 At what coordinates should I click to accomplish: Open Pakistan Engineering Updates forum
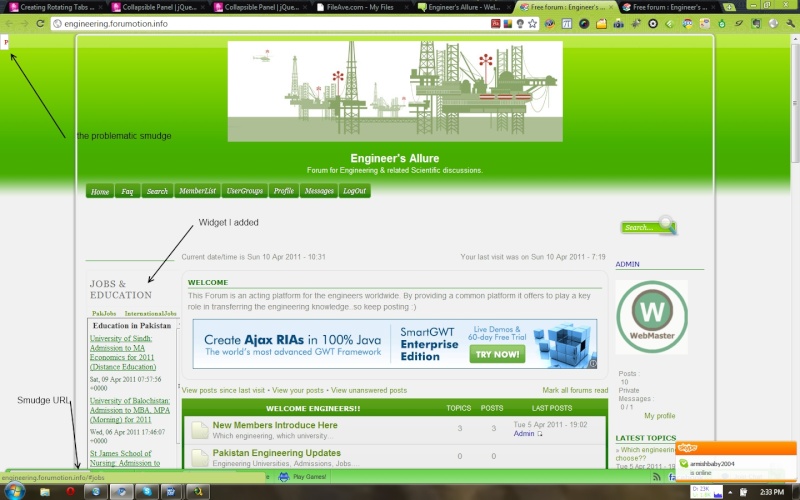click(x=277, y=453)
